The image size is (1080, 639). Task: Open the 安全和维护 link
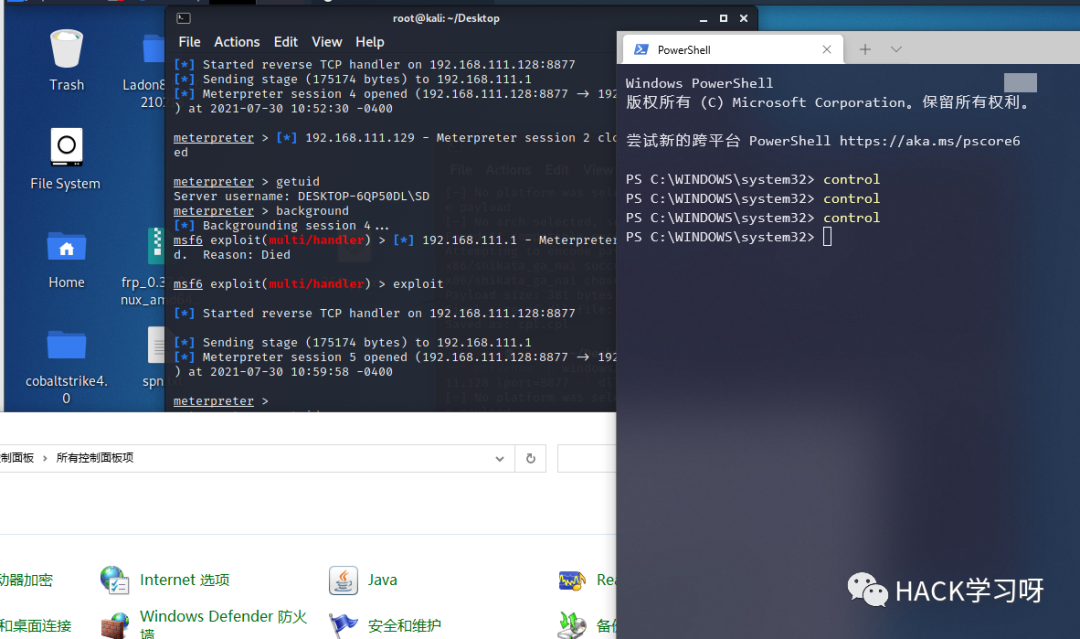(404, 625)
